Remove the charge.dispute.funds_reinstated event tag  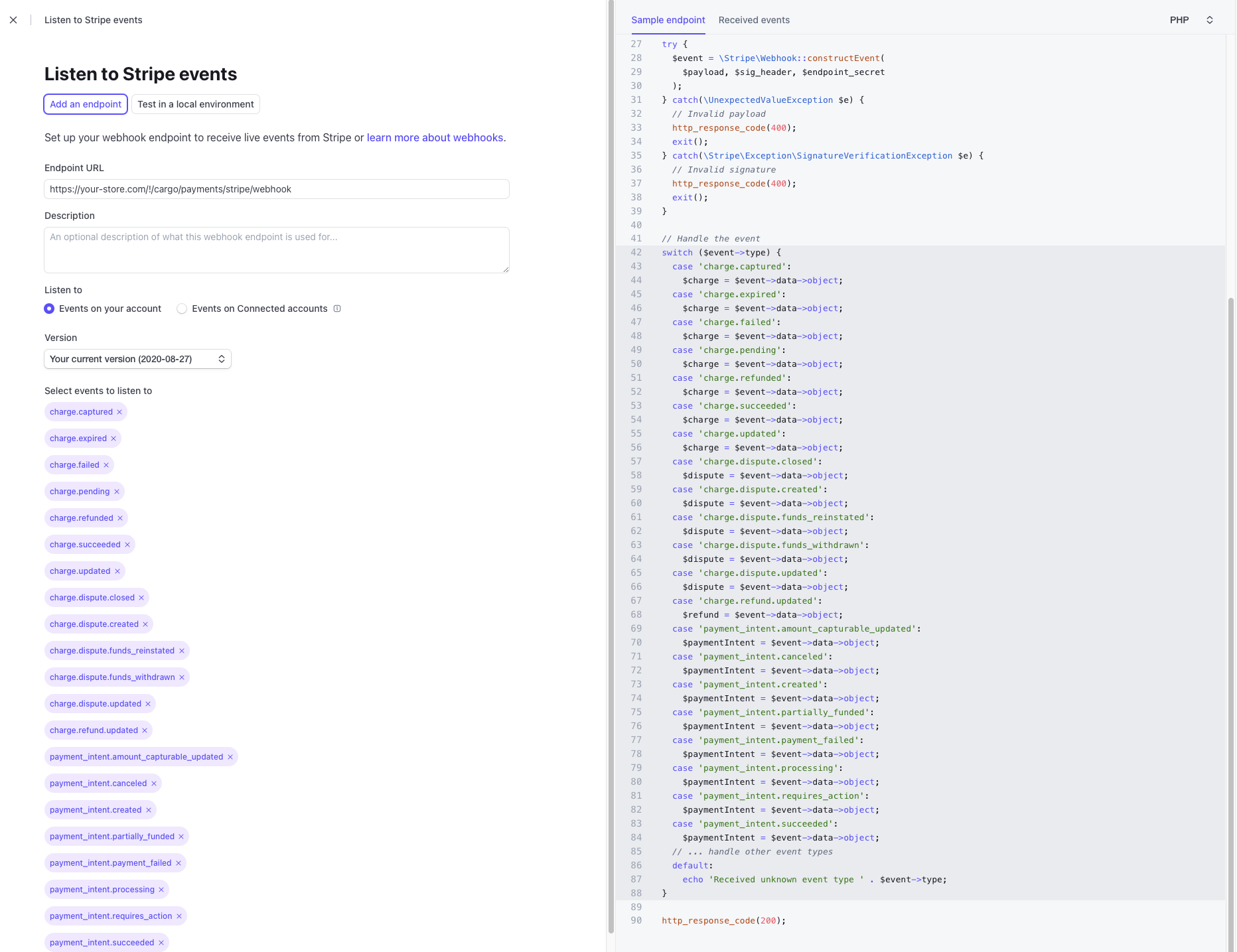pyautogui.click(x=182, y=651)
